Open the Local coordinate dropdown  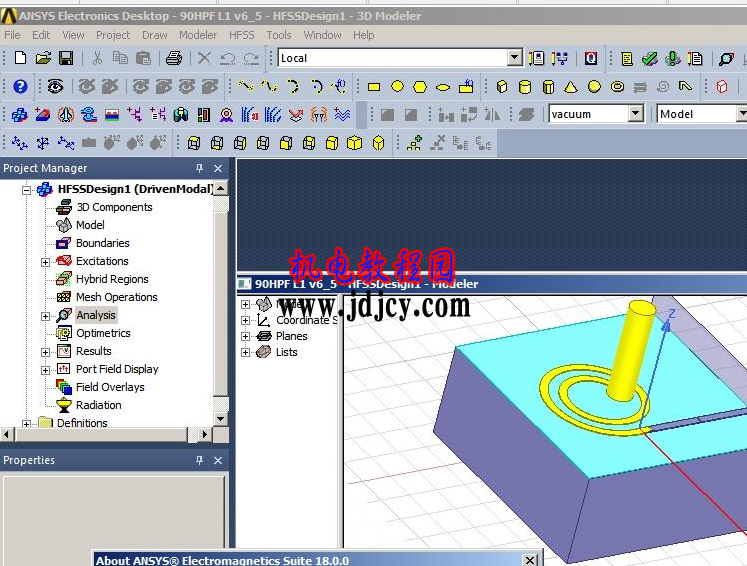pyautogui.click(x=515, y=58)
